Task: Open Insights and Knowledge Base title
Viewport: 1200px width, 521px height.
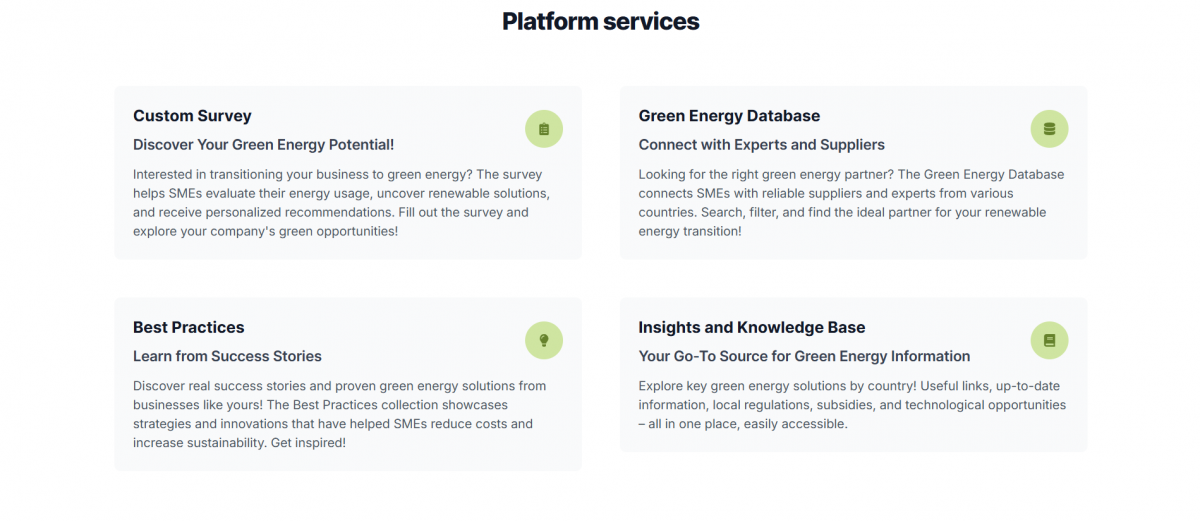Action: pyautogui.click(x=751, y=327)
